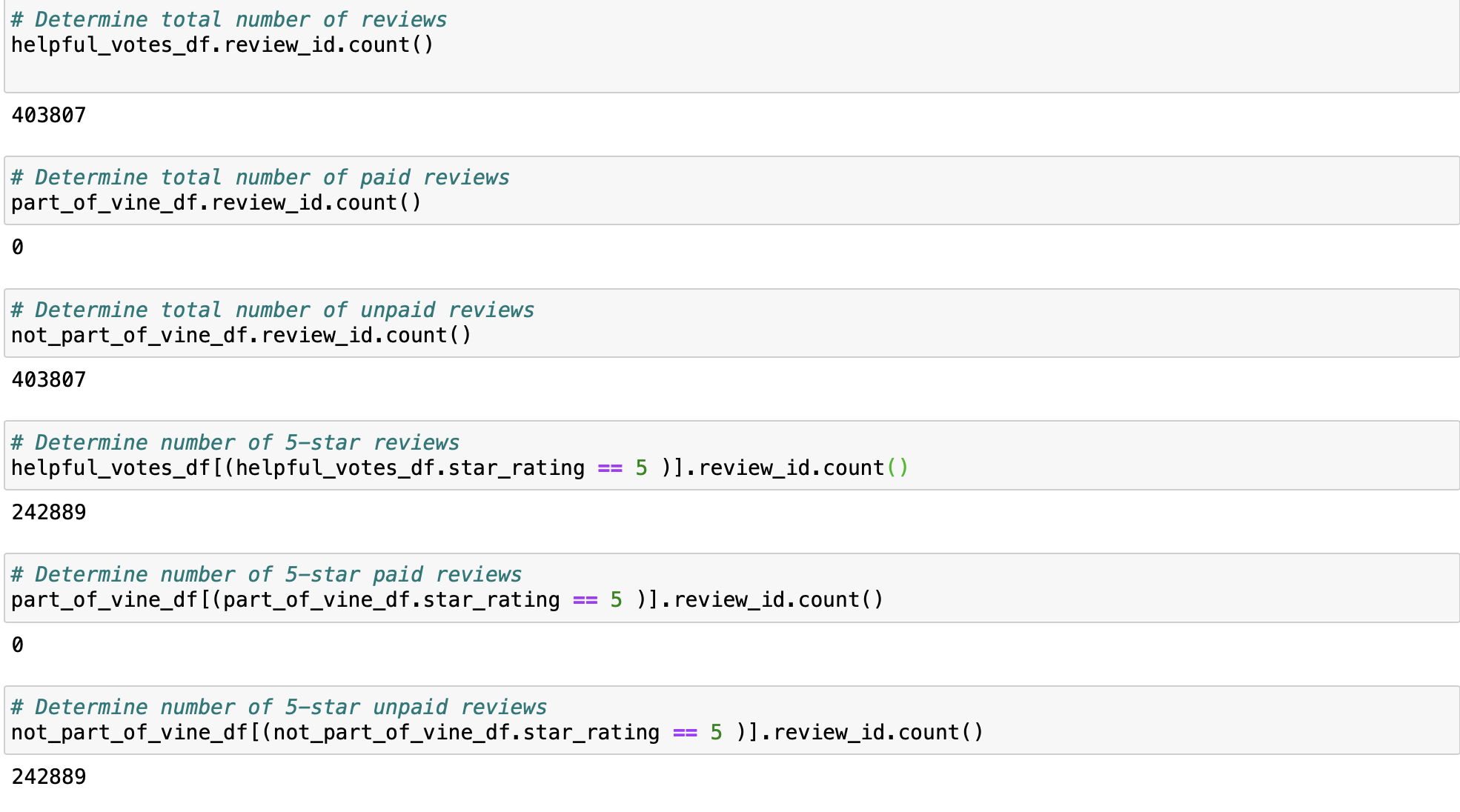Click the last 242889 output value
1460x812 pixels.
(x=49, y=777)
